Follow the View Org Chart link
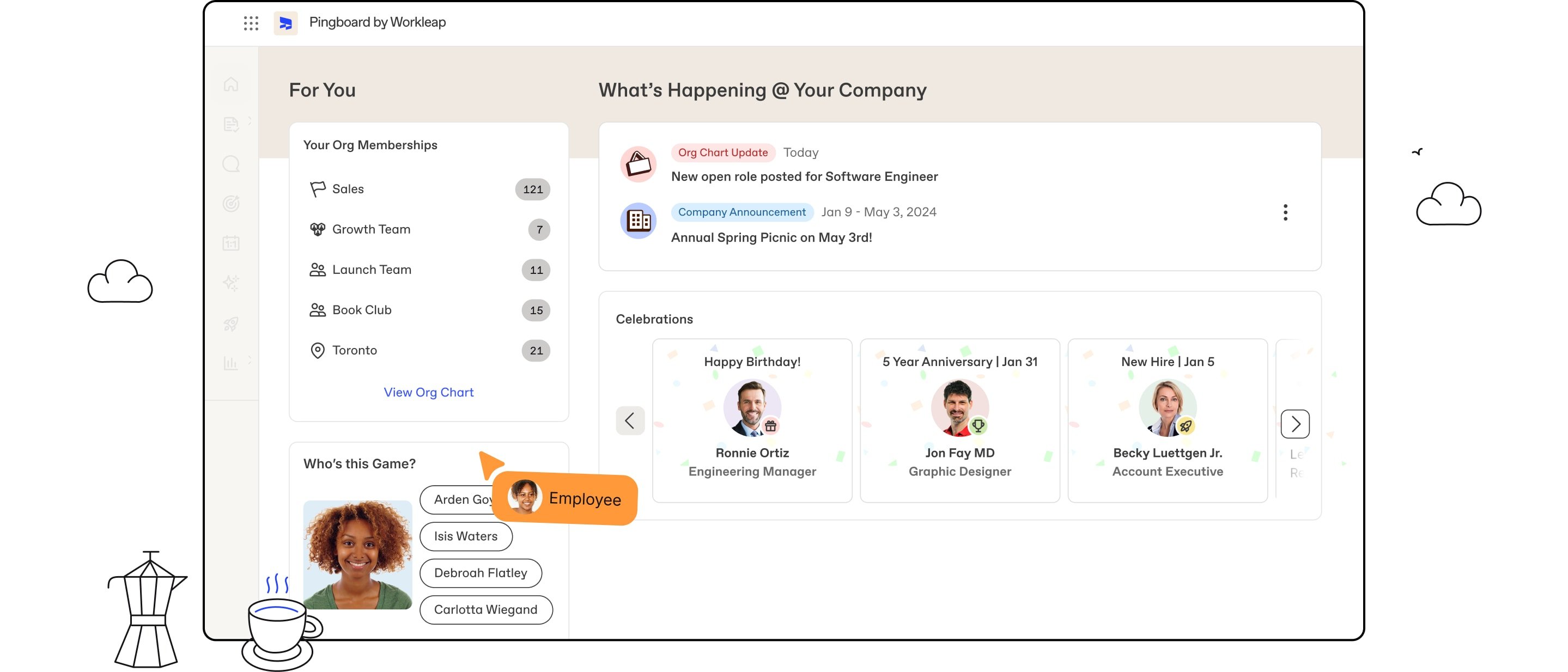Screen dimensions: 1568x672 coord(429,392)
